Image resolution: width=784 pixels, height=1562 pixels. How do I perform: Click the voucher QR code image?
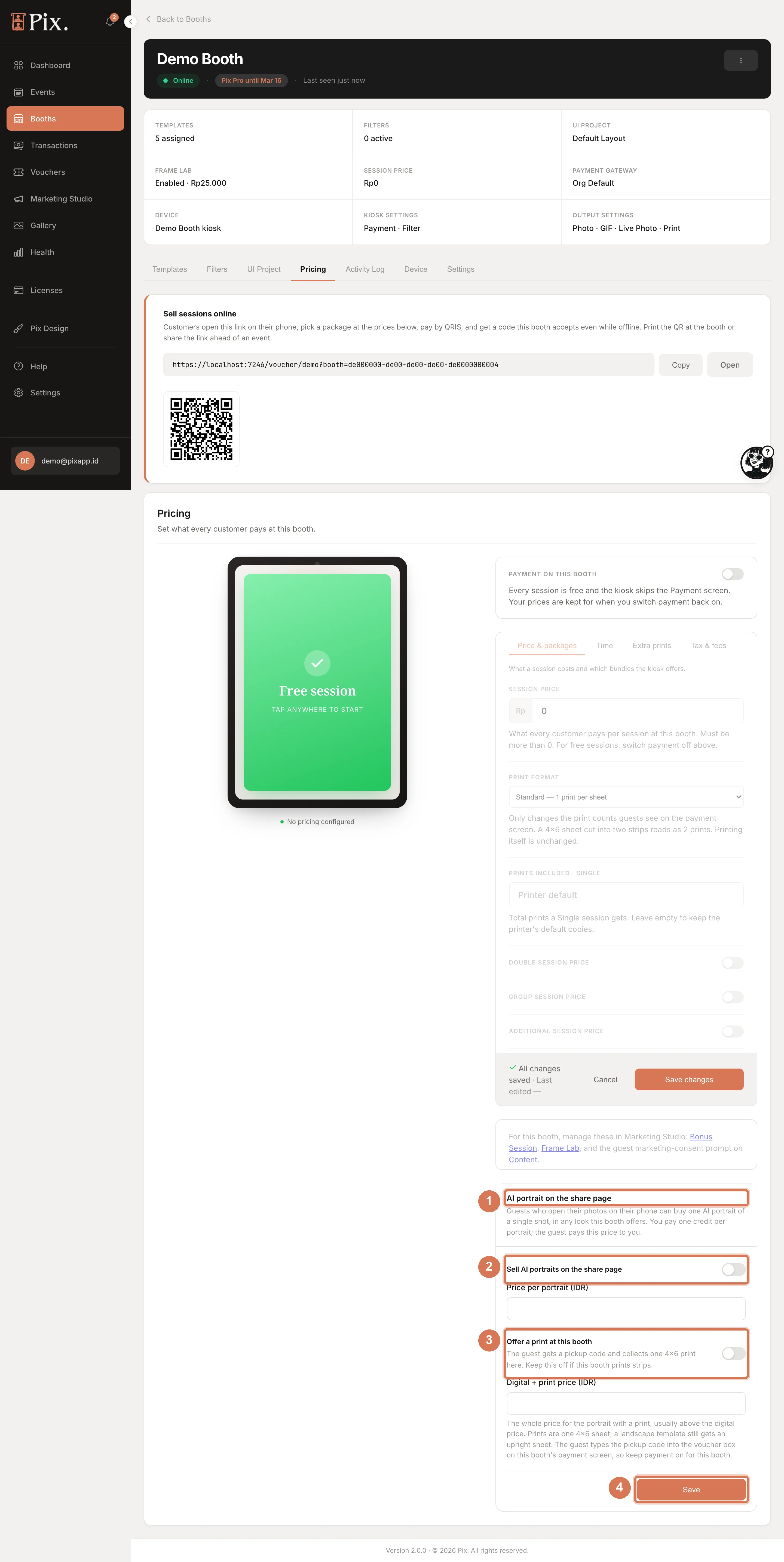click(x=201, y=429)
